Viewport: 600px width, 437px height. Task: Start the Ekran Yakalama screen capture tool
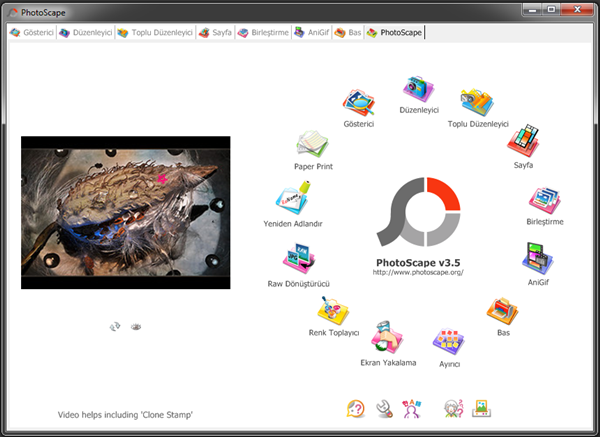pyautogui.click(x=387, y=338)
